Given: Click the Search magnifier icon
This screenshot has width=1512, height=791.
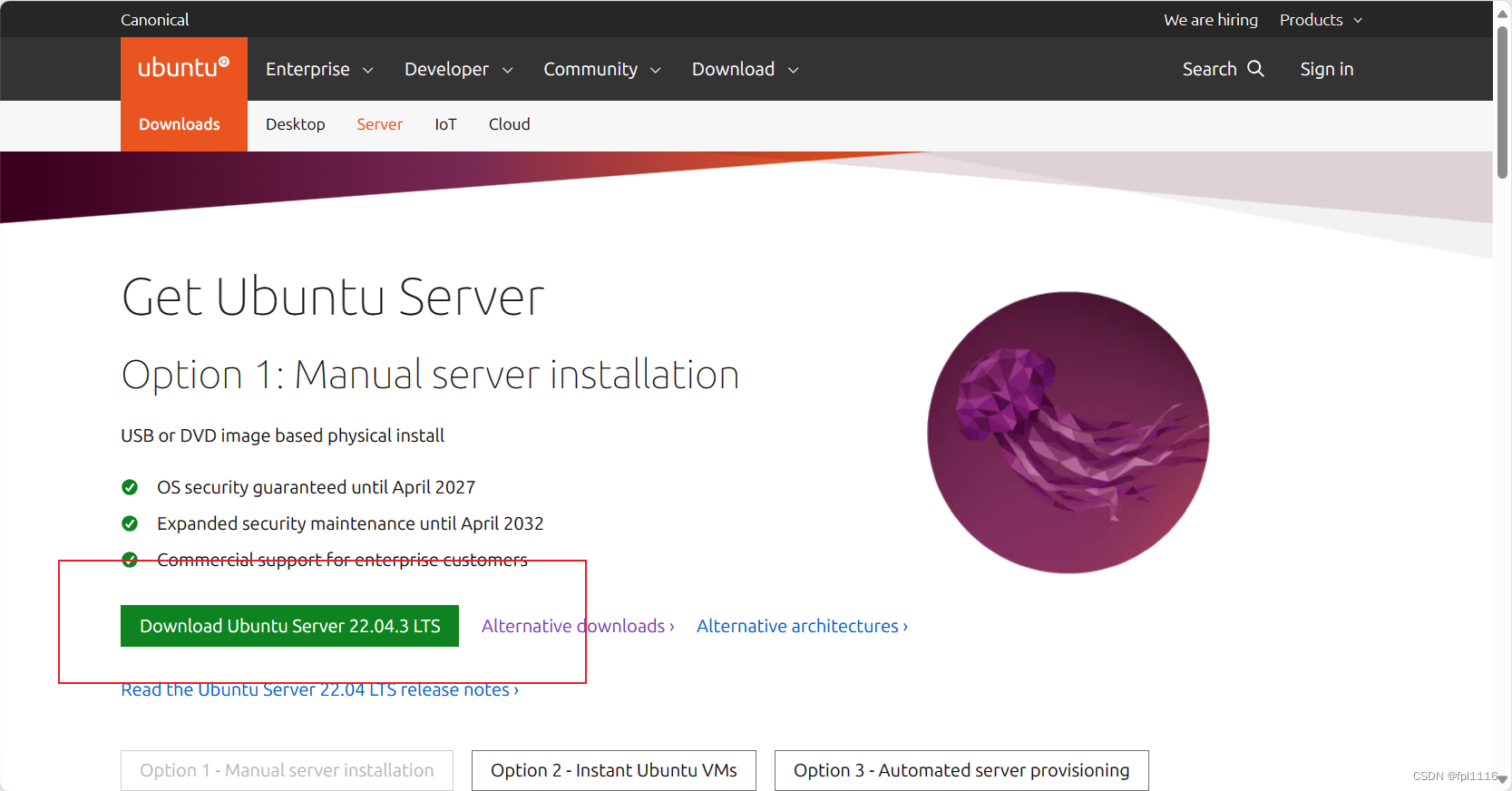Looking at the screenshot, I should (x=1255, y=69).
